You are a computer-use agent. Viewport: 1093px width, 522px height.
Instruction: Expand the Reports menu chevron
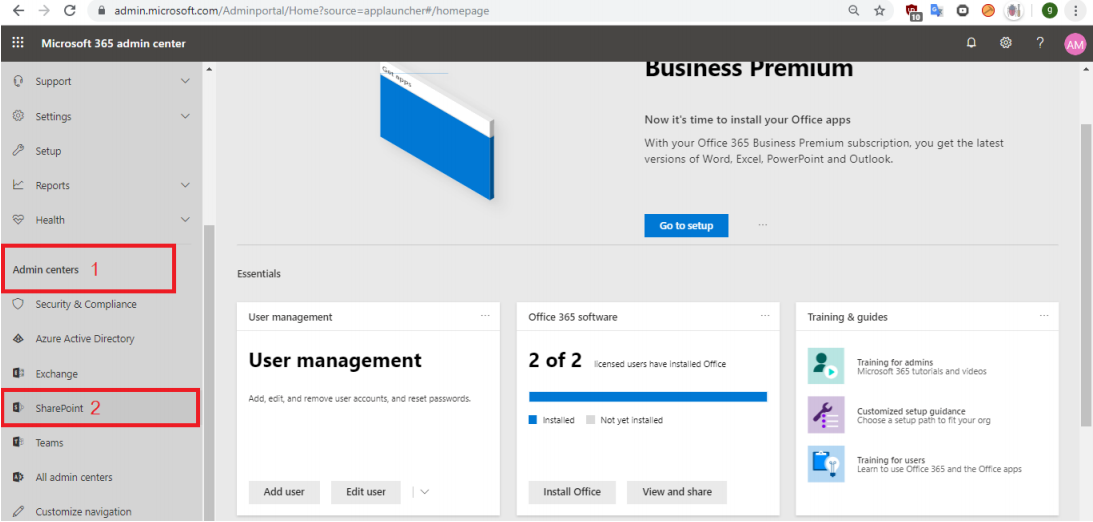(185, 185)
